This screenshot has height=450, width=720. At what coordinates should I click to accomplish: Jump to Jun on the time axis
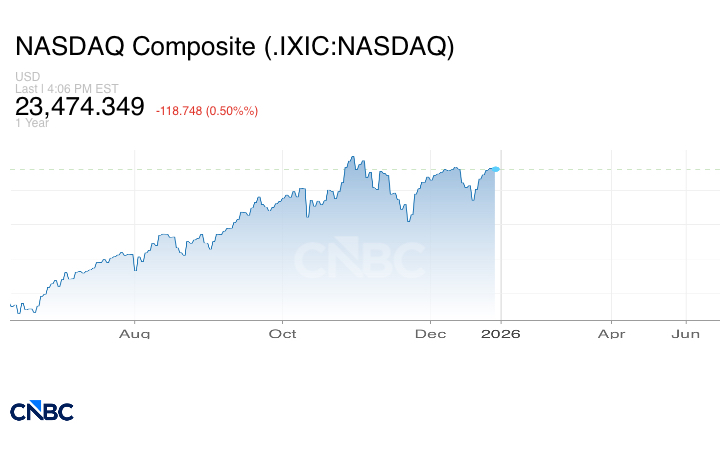coord(685,333)
